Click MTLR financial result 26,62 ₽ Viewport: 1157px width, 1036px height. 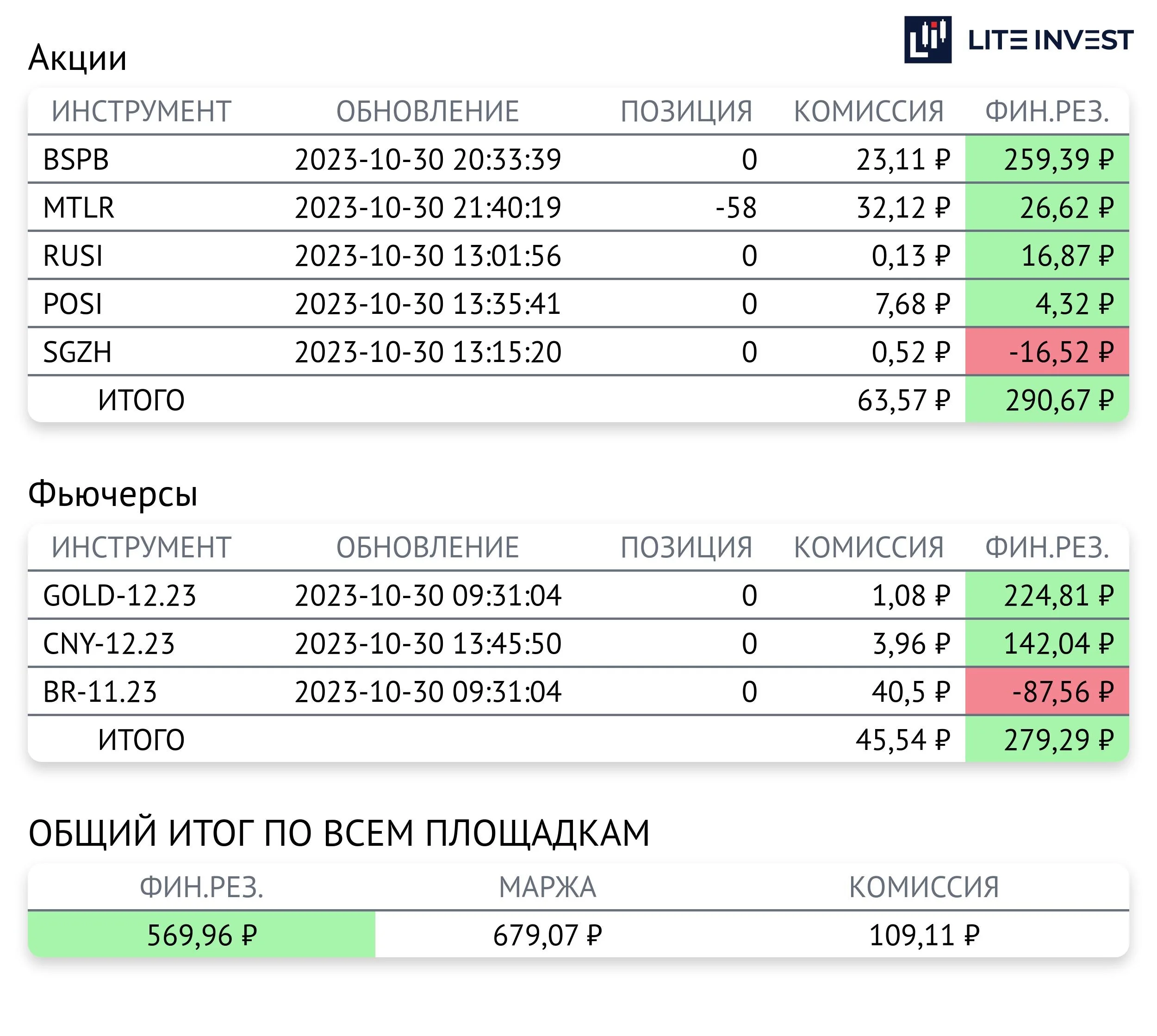(1066, 208)
